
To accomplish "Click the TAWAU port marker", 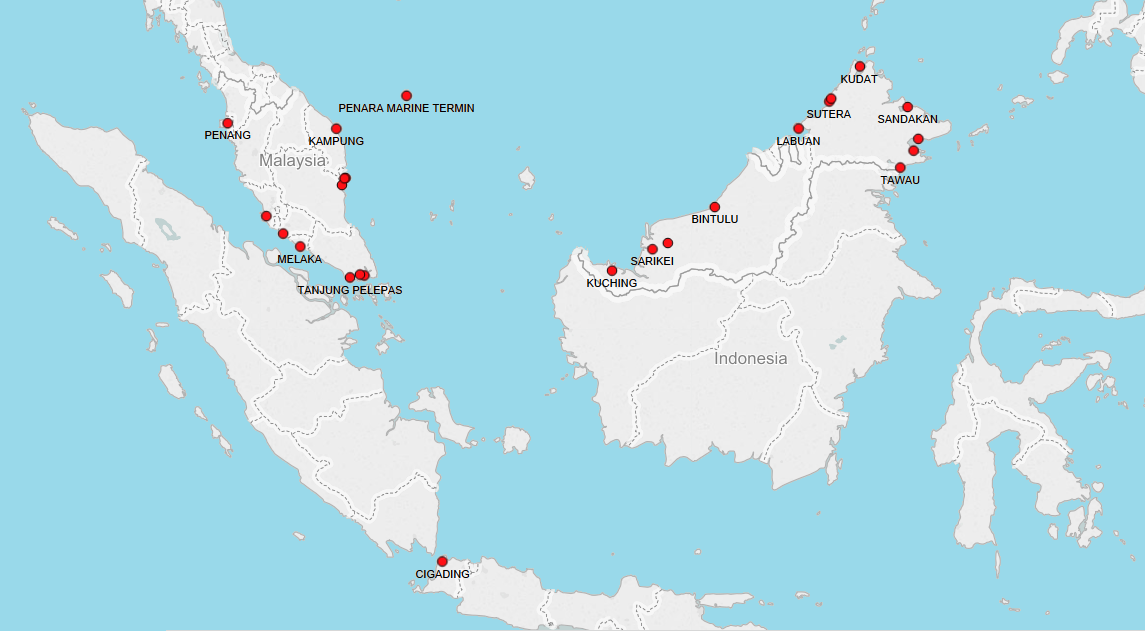I will point(900,167).
